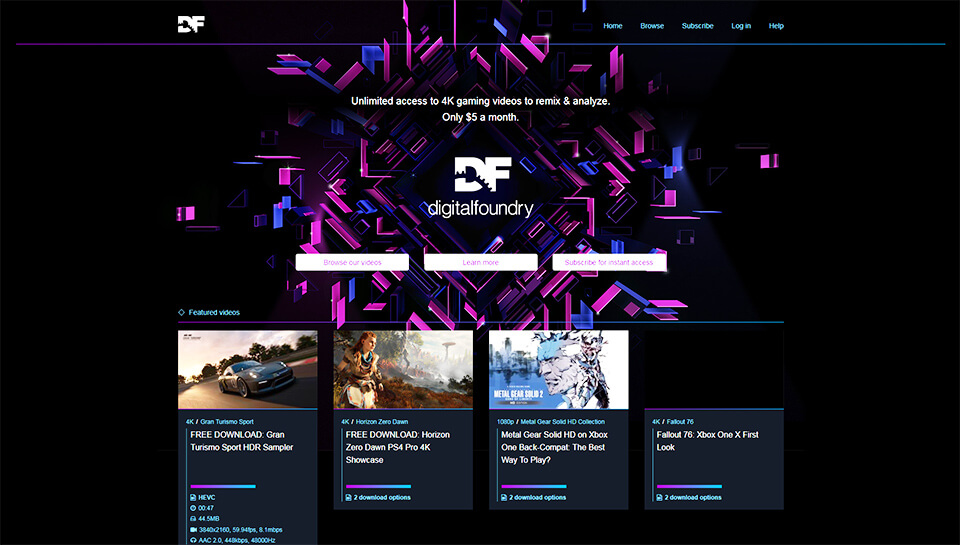Click Metal Gear Solid '2 download options' text

(x=538, y=498)
